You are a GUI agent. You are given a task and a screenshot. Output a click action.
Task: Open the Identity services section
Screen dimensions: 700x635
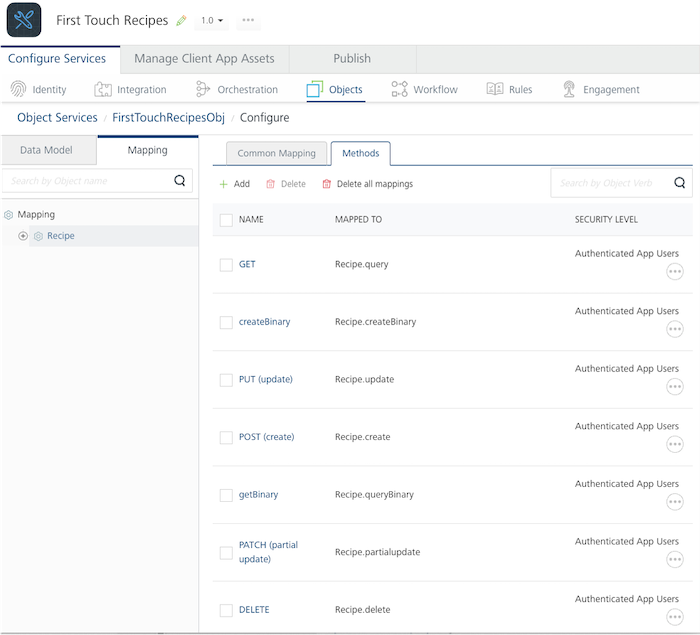(x=38, y=89)
